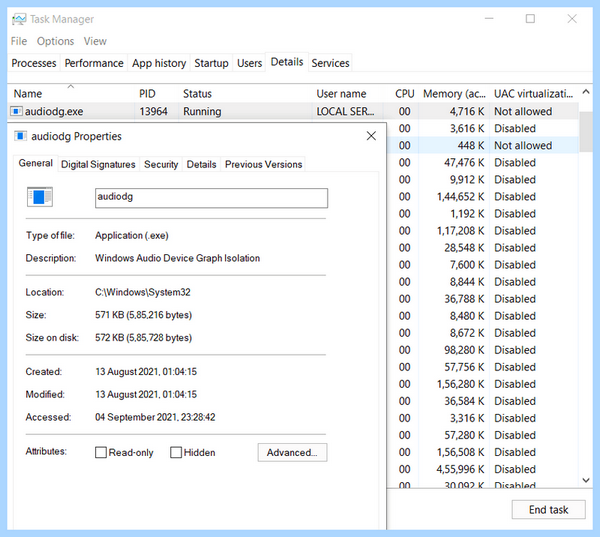Sort by the User name column header

[x=347, y=93]
